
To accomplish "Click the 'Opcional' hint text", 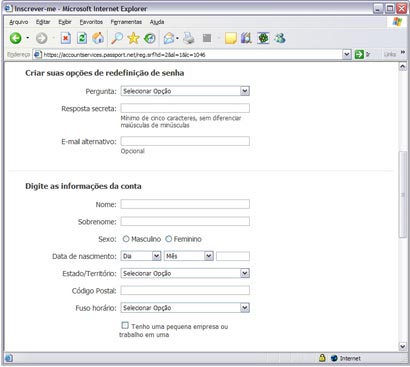I will click(133, 151).
